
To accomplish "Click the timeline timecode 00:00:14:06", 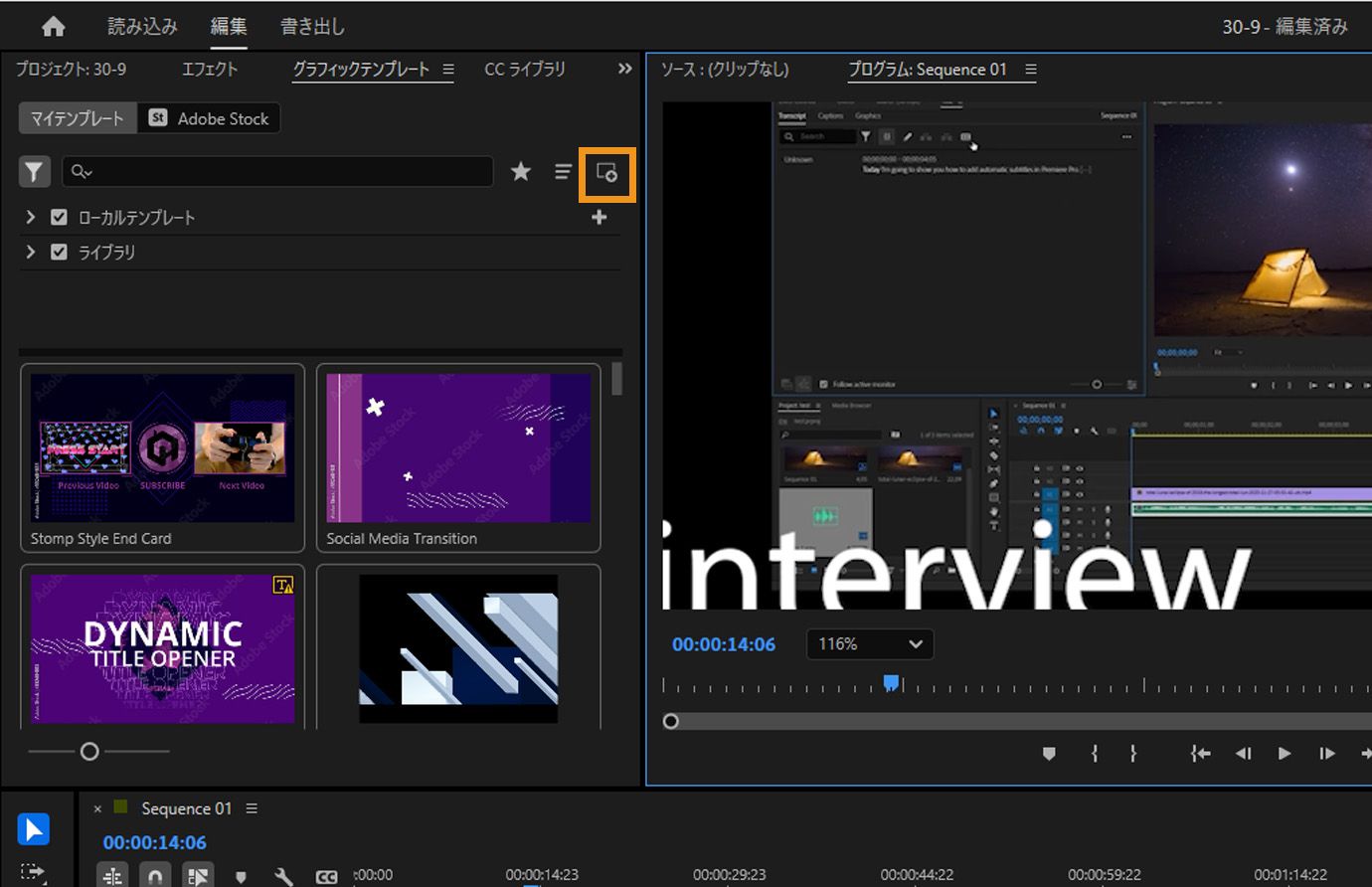I will [155, 842].
